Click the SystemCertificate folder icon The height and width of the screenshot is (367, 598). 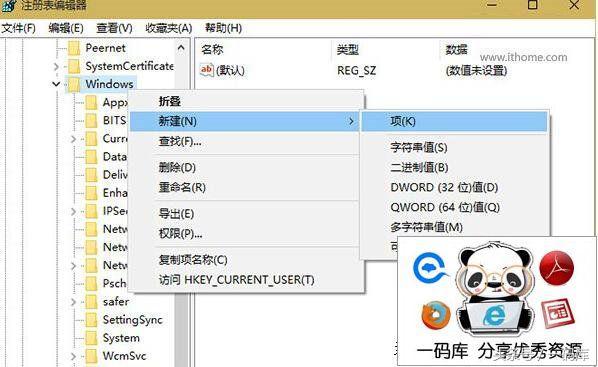point(74,66)
